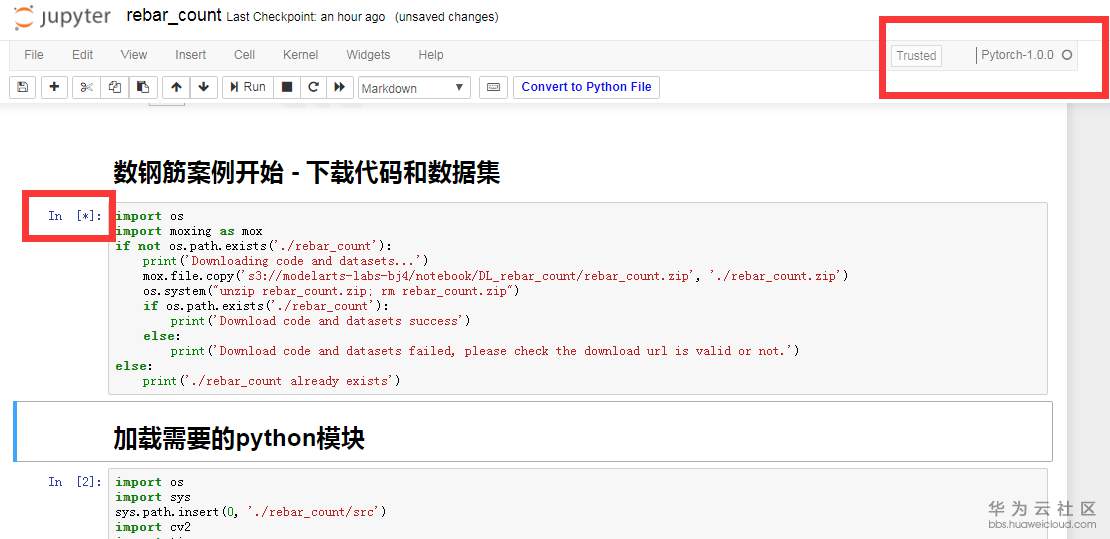
Task: Click the Jupyter logo
Action: (64, 17)
